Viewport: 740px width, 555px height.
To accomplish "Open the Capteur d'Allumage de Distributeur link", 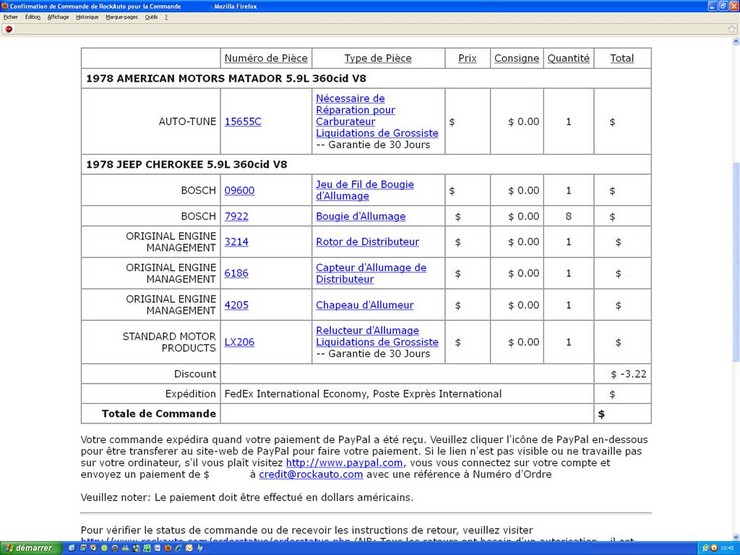I will (371, 273).
